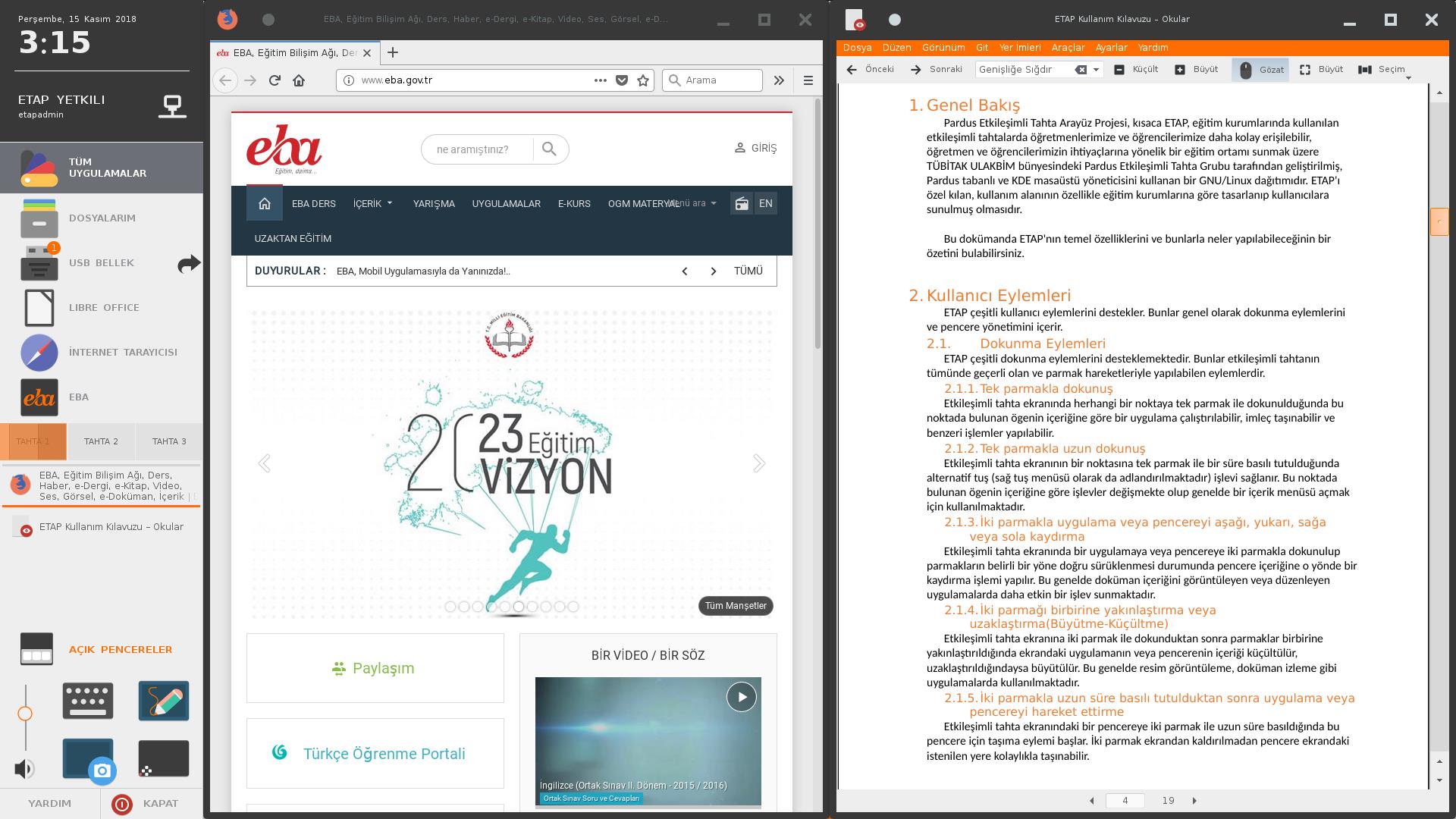Click Tüm Manşetler button
The width and height of the screenshot is (1456, 819).
pos(736,606)
